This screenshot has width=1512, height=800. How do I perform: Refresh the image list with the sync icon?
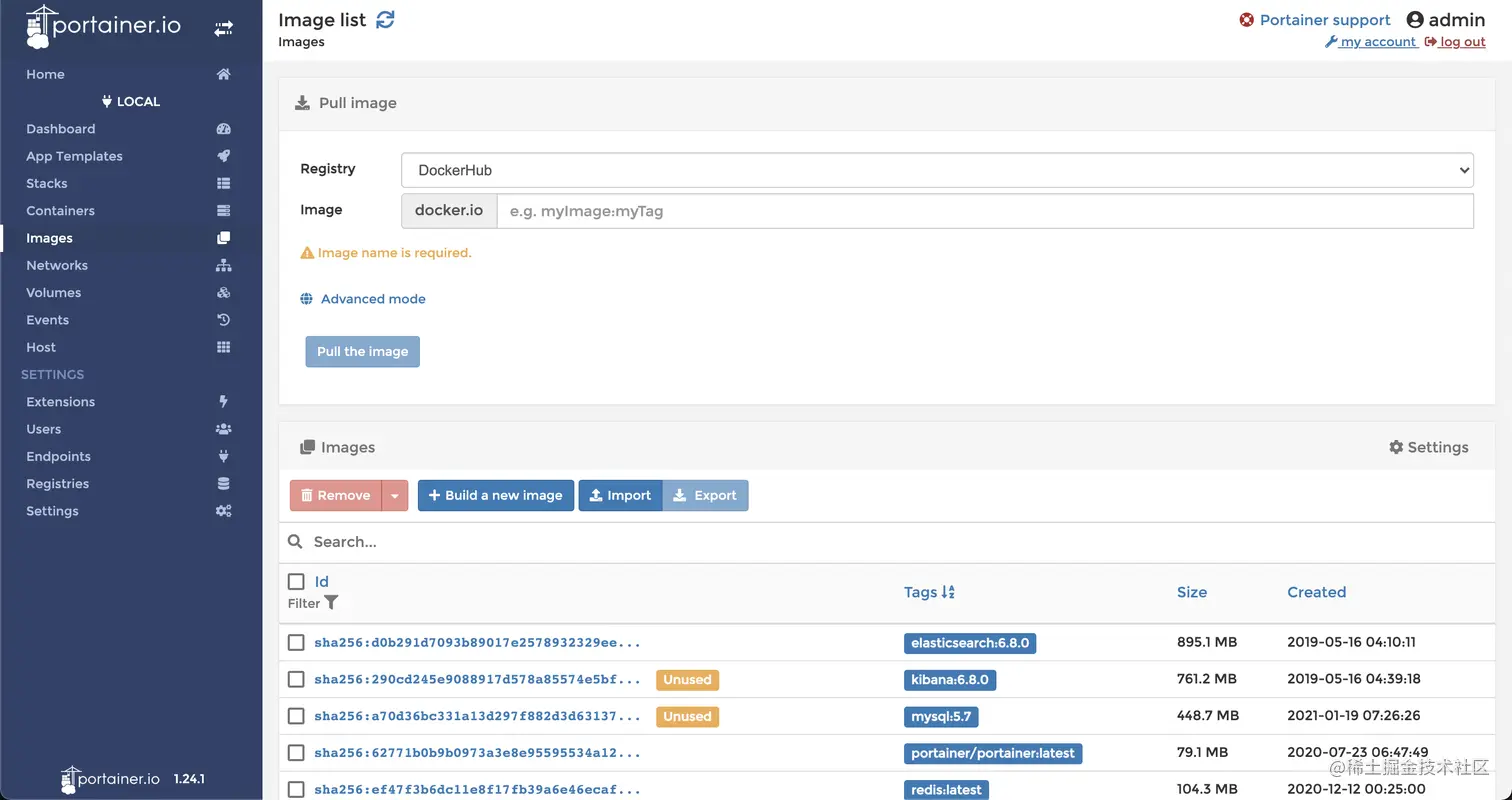point(385,19)
